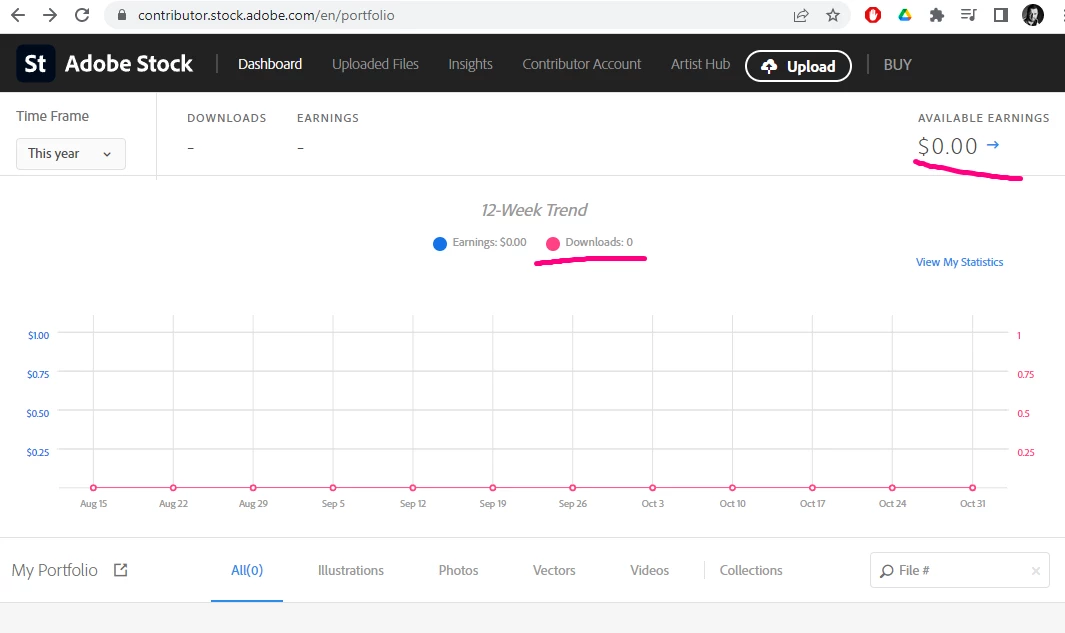
Task: Share this page via the share icon
Action: pyautogui.click(x=801, y=15)
